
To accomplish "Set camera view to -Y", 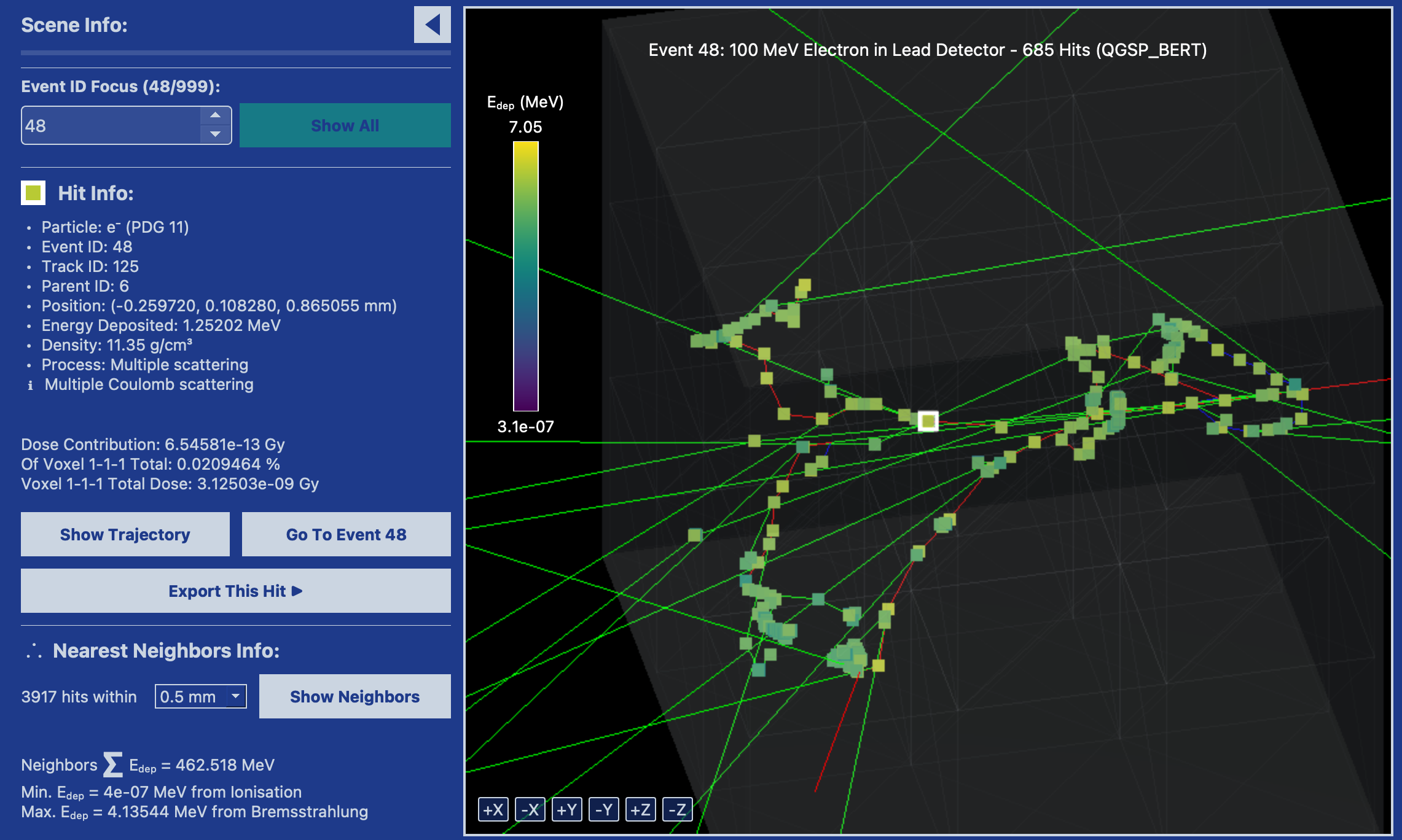I will pos(604,809).
